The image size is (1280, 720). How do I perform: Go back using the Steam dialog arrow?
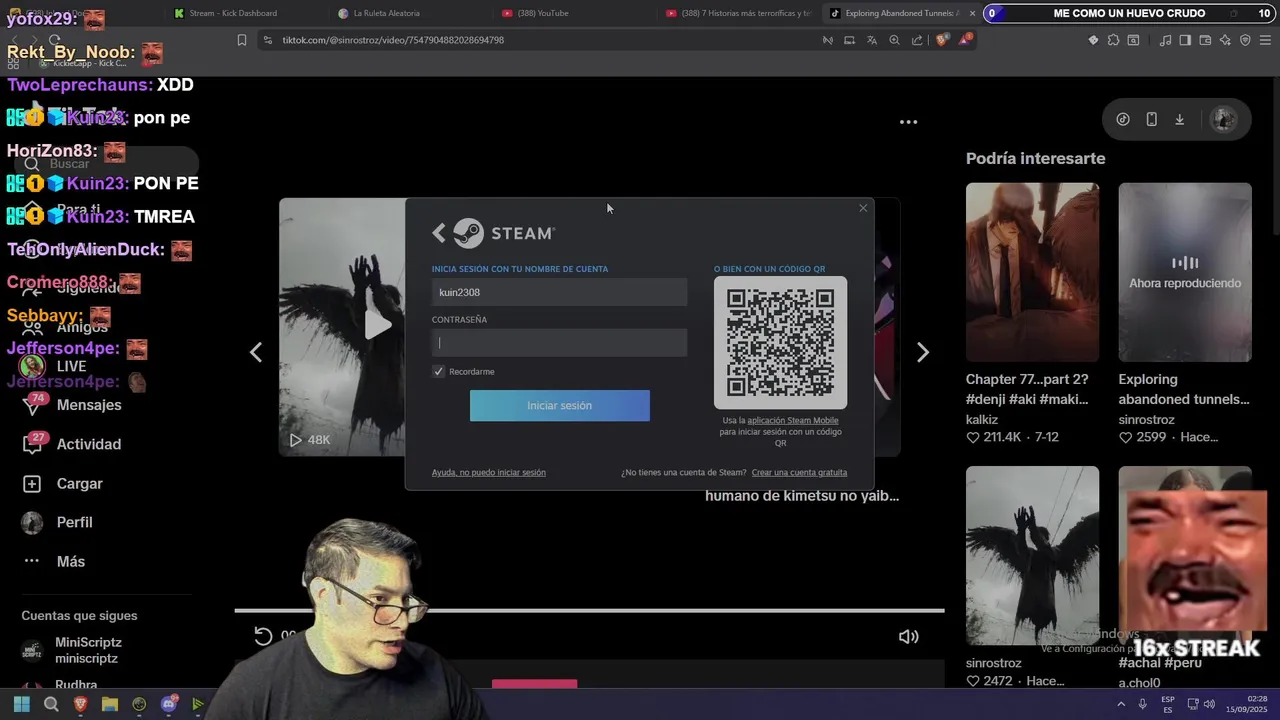pos(439,233)
